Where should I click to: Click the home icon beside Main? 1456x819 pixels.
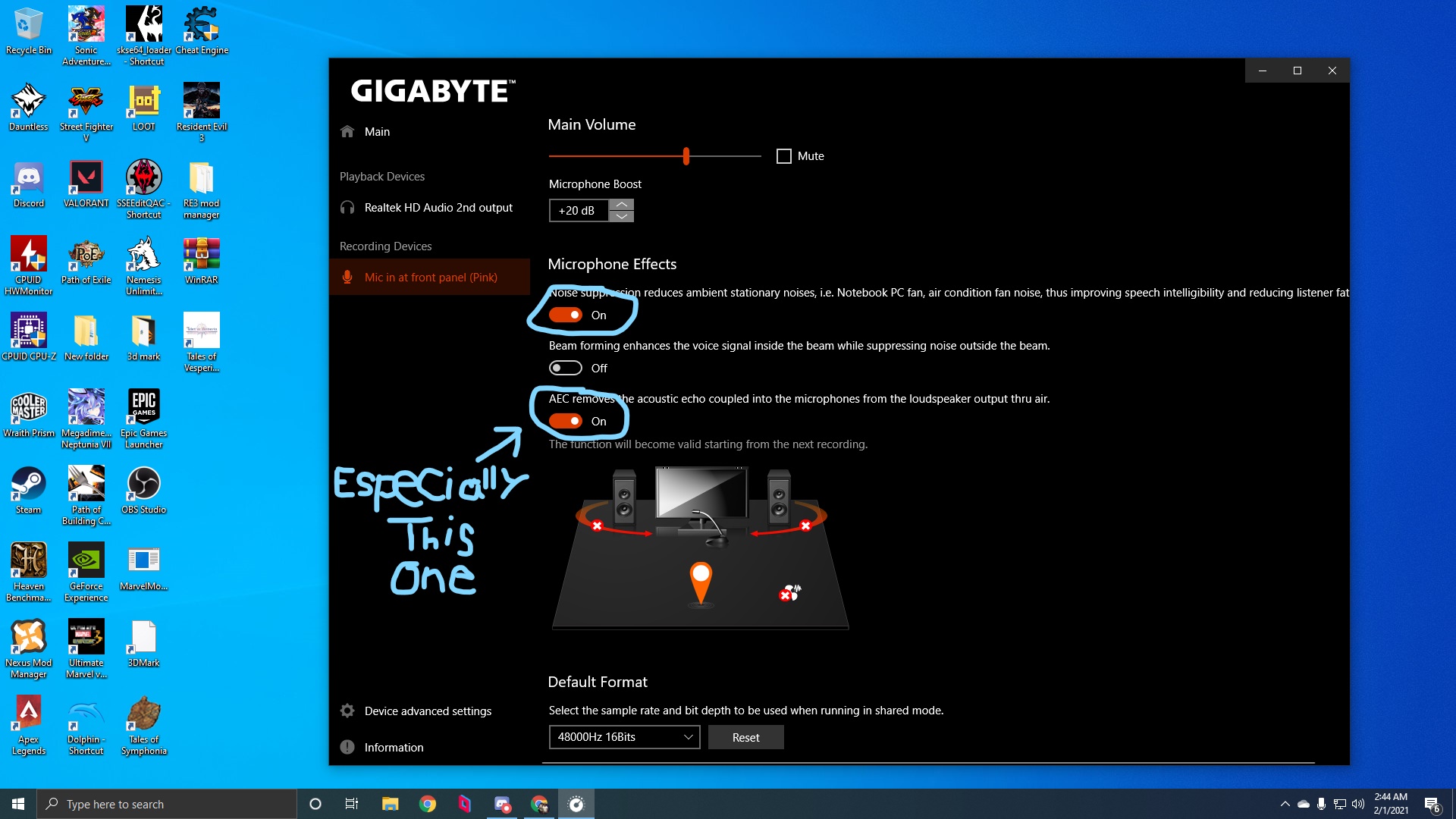[x=347, y=131]
